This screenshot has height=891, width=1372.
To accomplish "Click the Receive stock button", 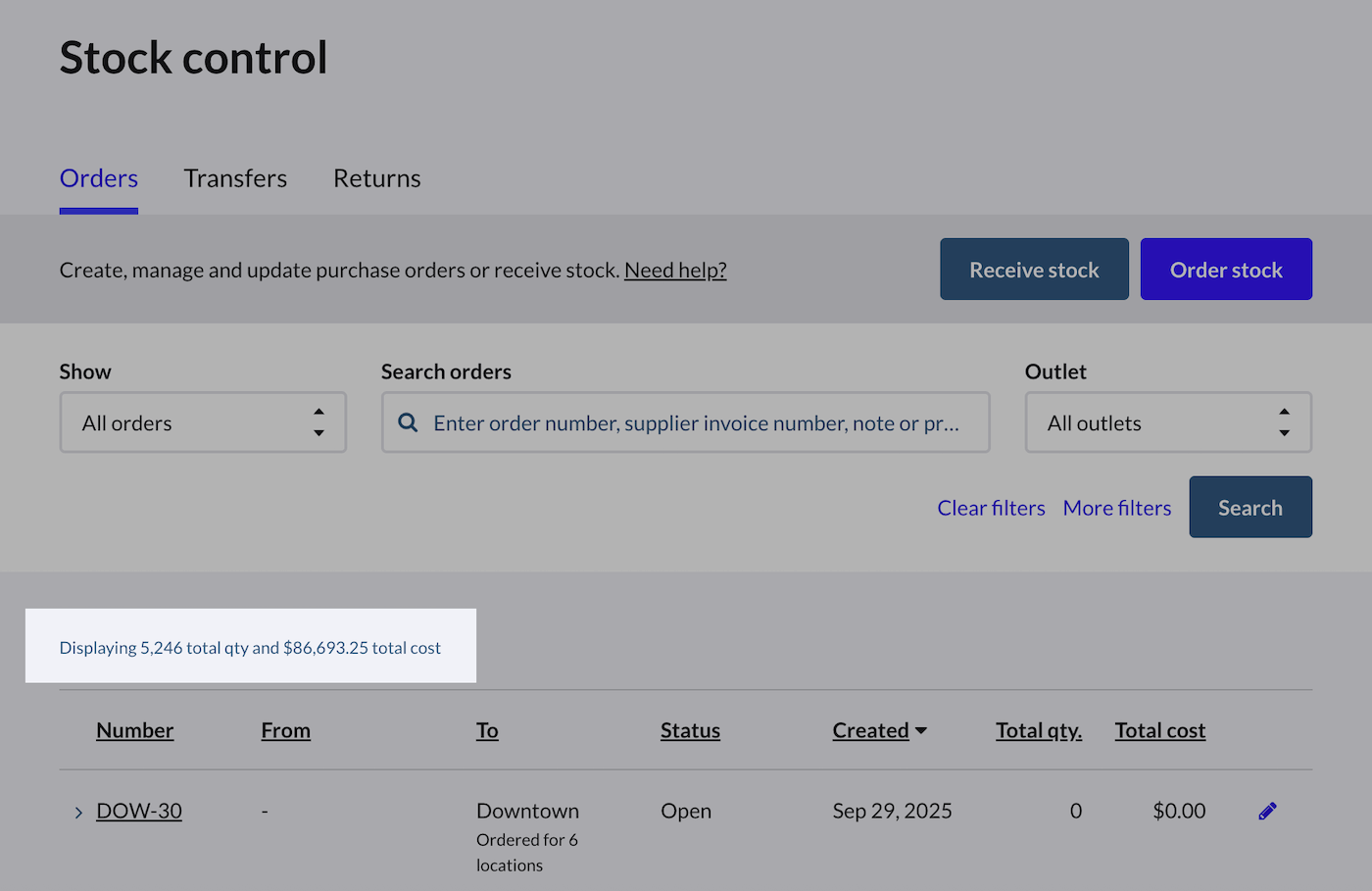I will pyautogui.click(x=1034, y=270).
